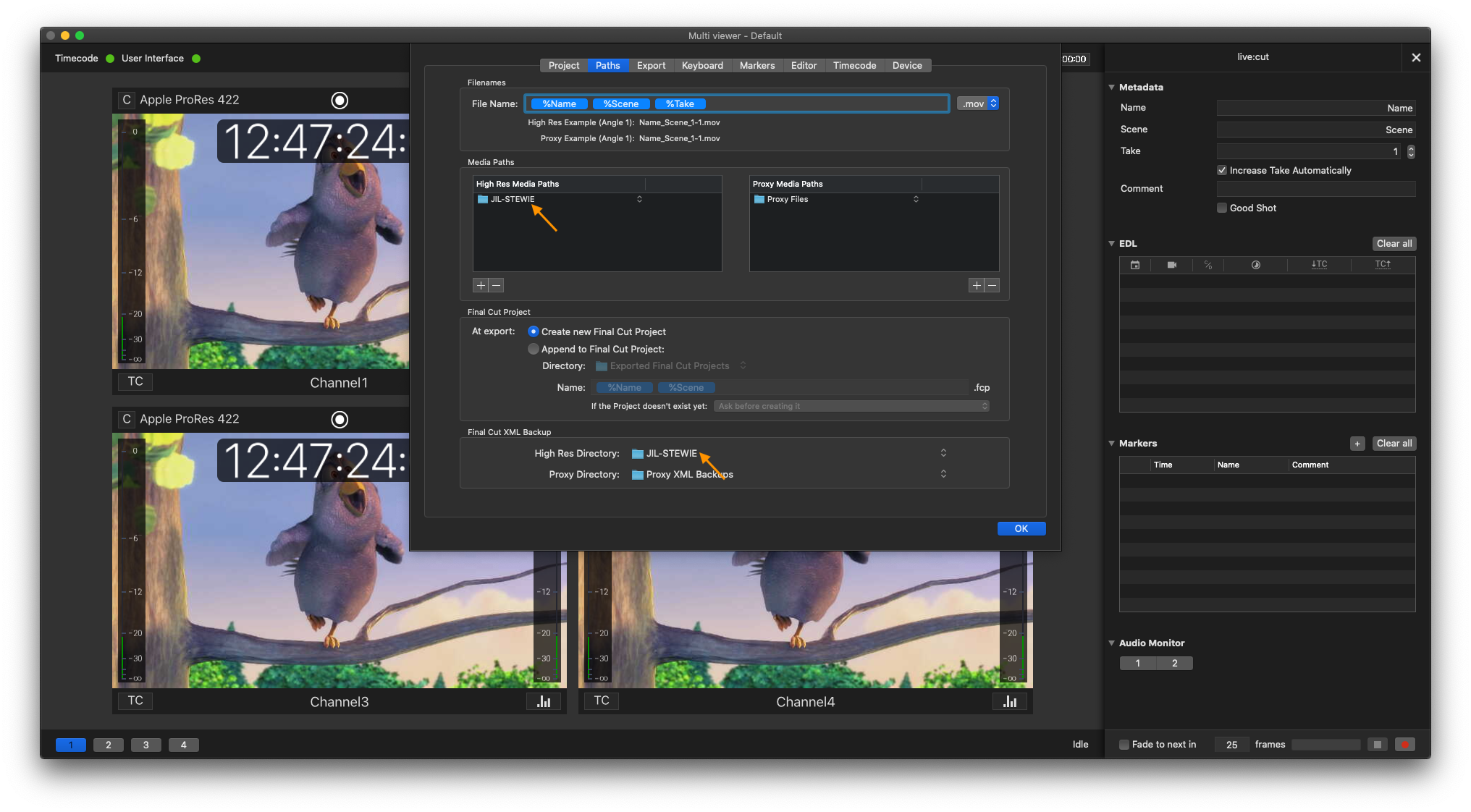Add a High Res media path with plus
Viewport: 1471px width, 812px height.
[x=481, y=285]
